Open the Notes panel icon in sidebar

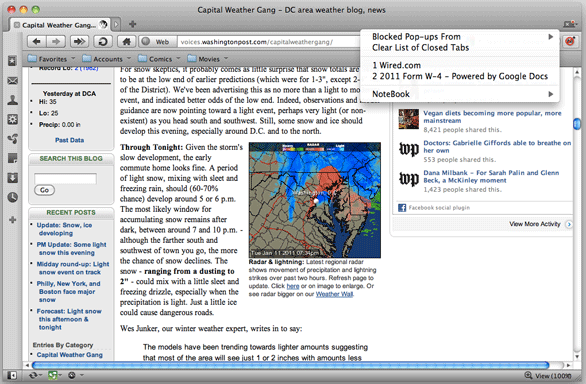click(x=12, y=158)
